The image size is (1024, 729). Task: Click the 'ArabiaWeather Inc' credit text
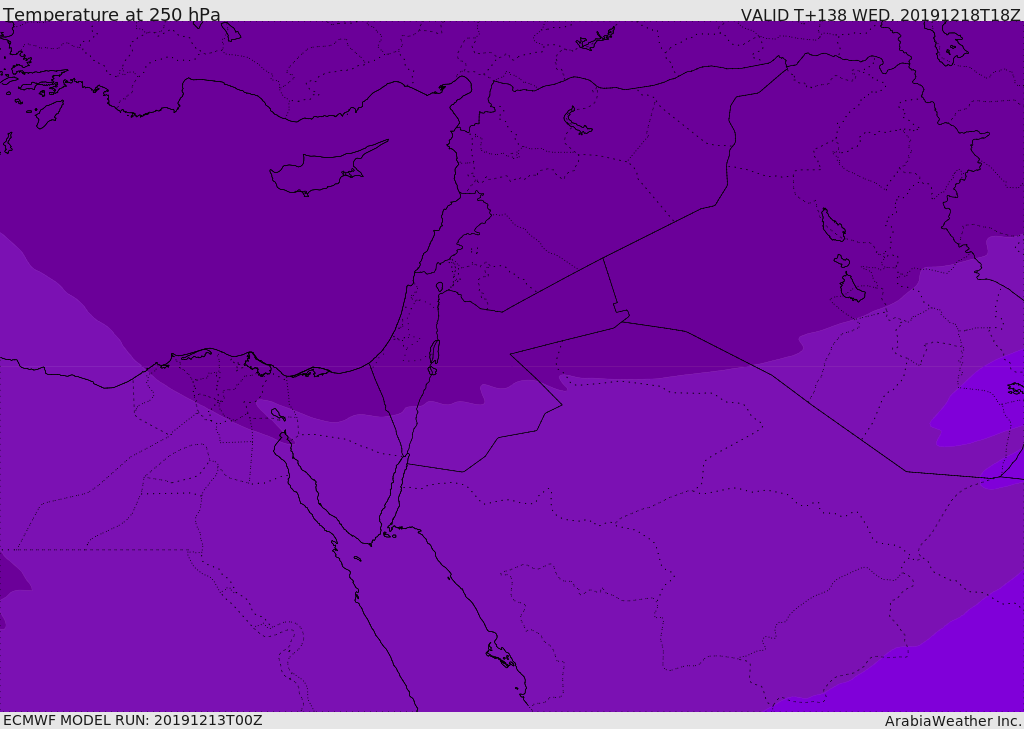[952, 721]
